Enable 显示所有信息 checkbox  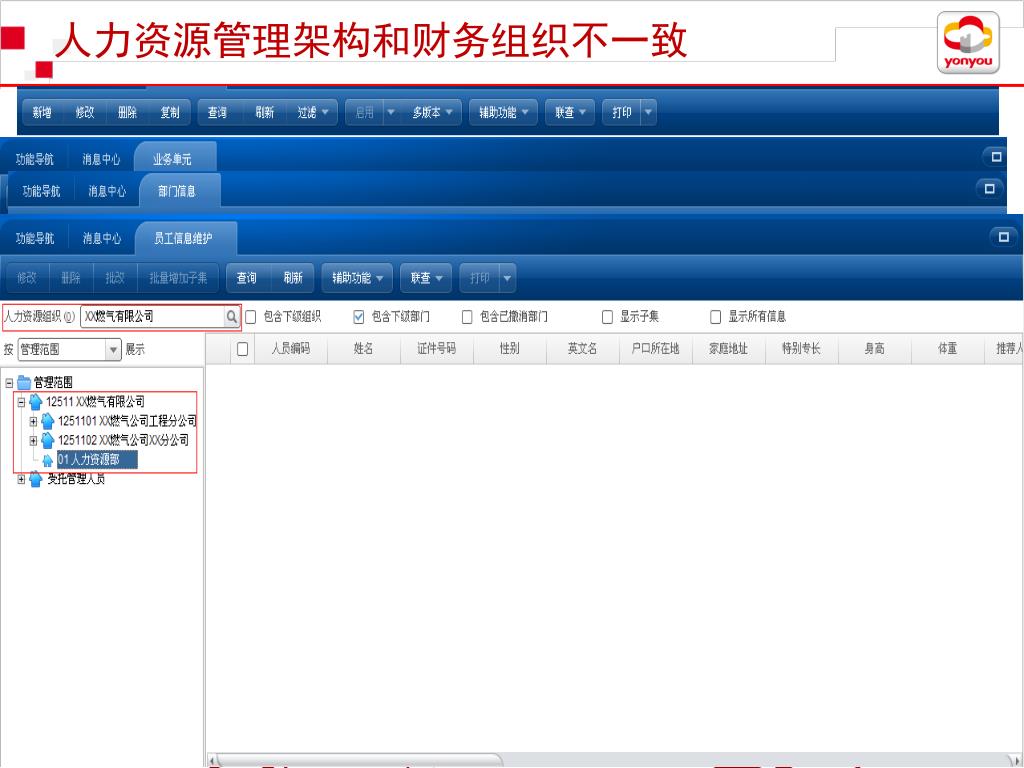(x=716, y=317)
